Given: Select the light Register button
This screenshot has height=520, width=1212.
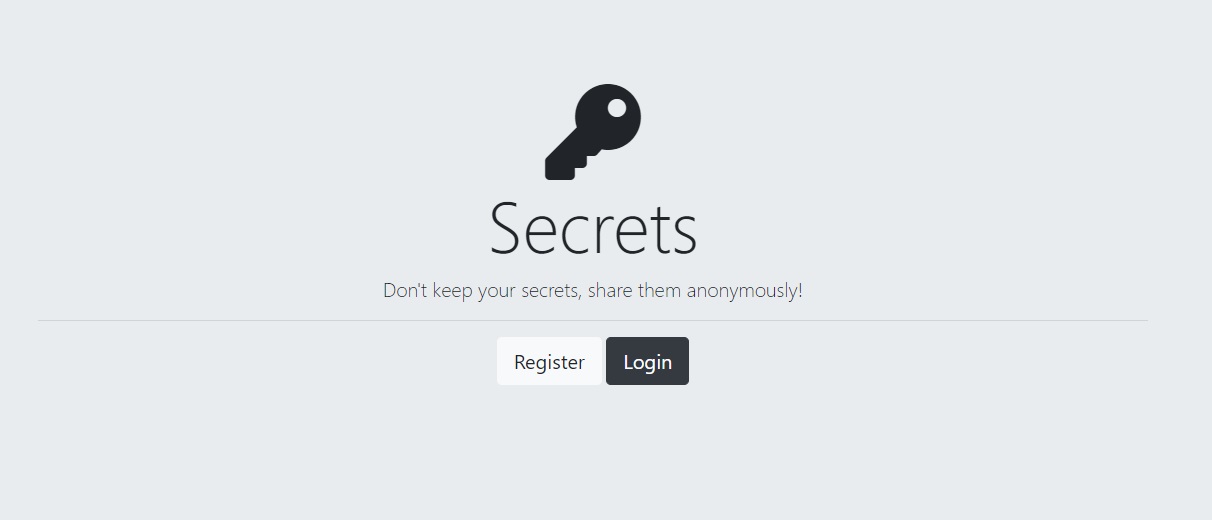Looking at the screenshot, I should coord(549,361).
